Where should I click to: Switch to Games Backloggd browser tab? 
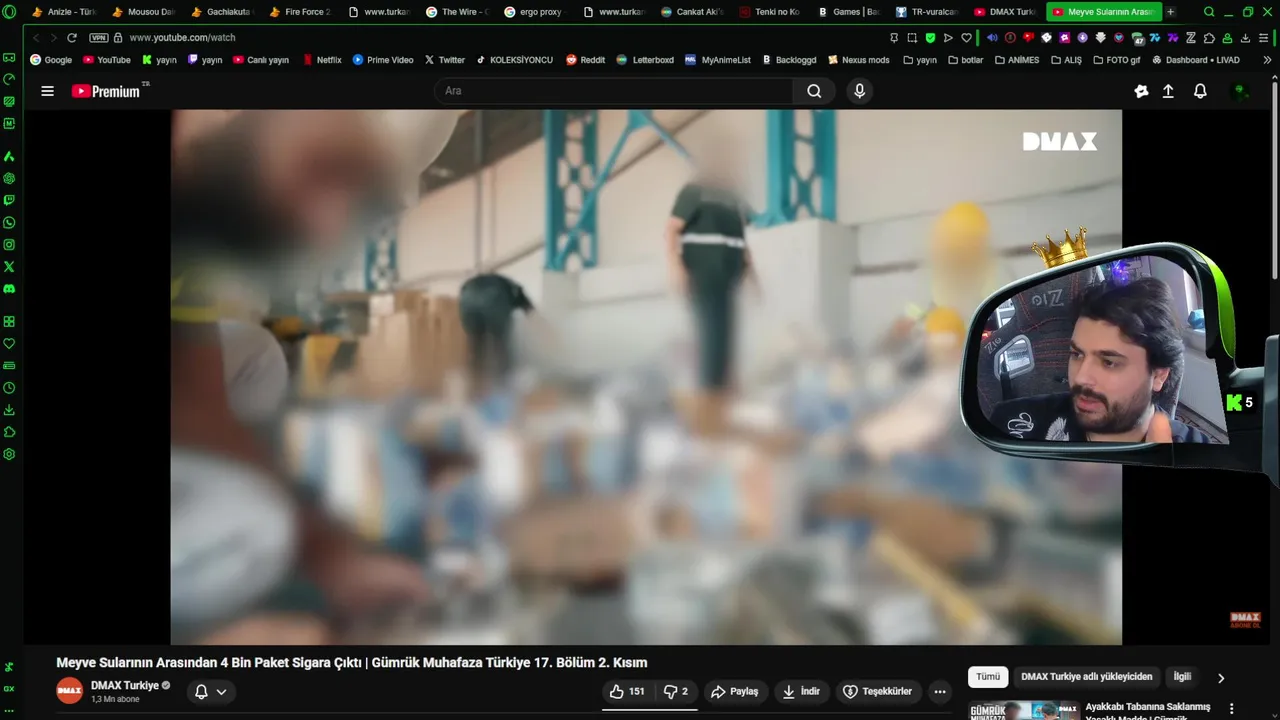[848, 12]
